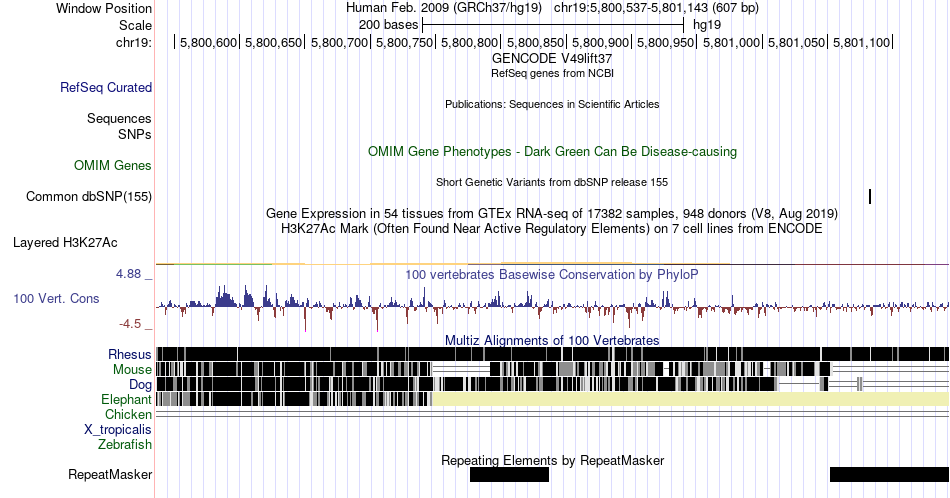This screenshot has height=498, width=950.
Task: Select the Chicken alignment row label
Action: pos(128,414)
